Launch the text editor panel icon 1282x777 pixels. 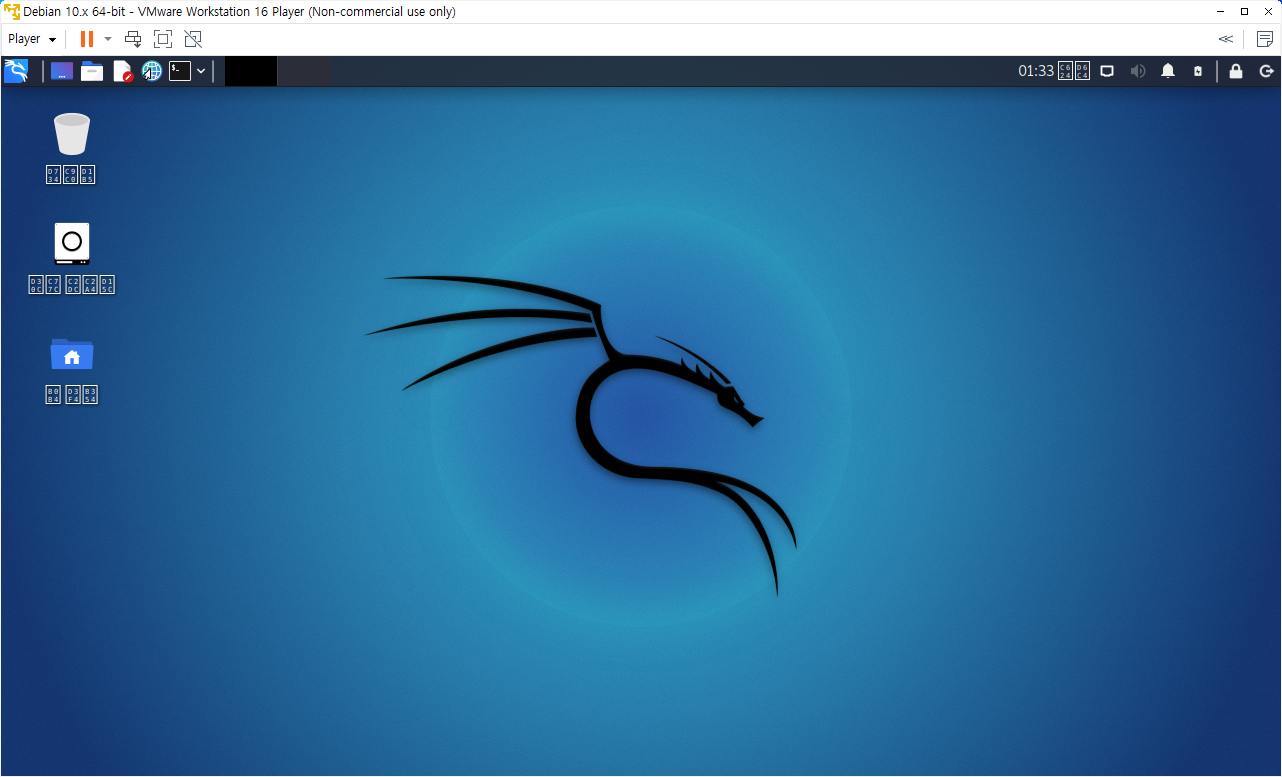(x=122, y=71)
